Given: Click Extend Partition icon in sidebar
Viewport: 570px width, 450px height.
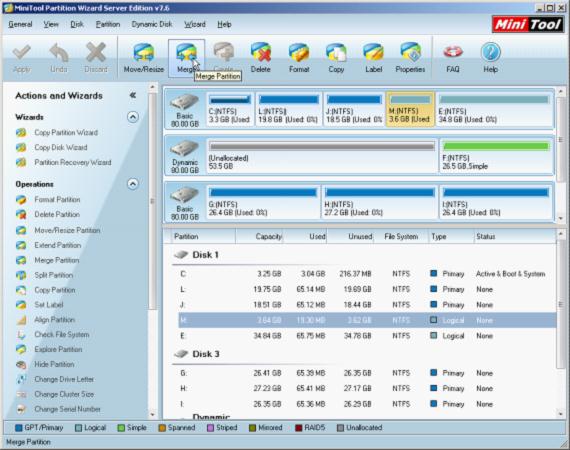Looking at the screenshot, I should point(21,245).
